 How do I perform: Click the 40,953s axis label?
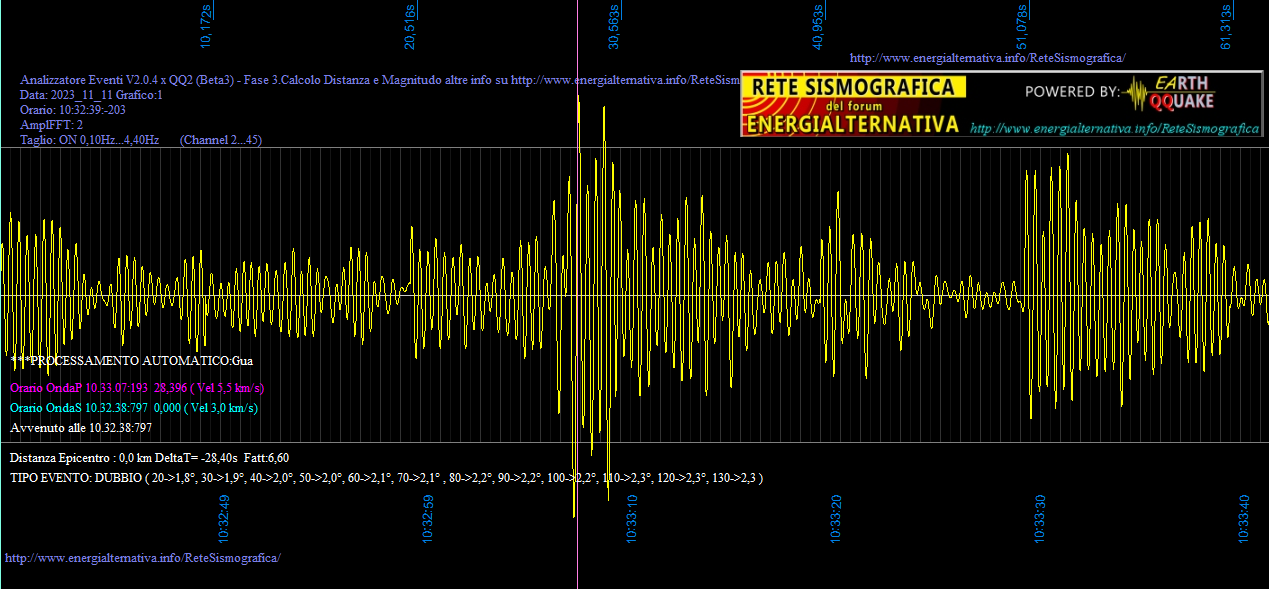(x=818, y=26)
